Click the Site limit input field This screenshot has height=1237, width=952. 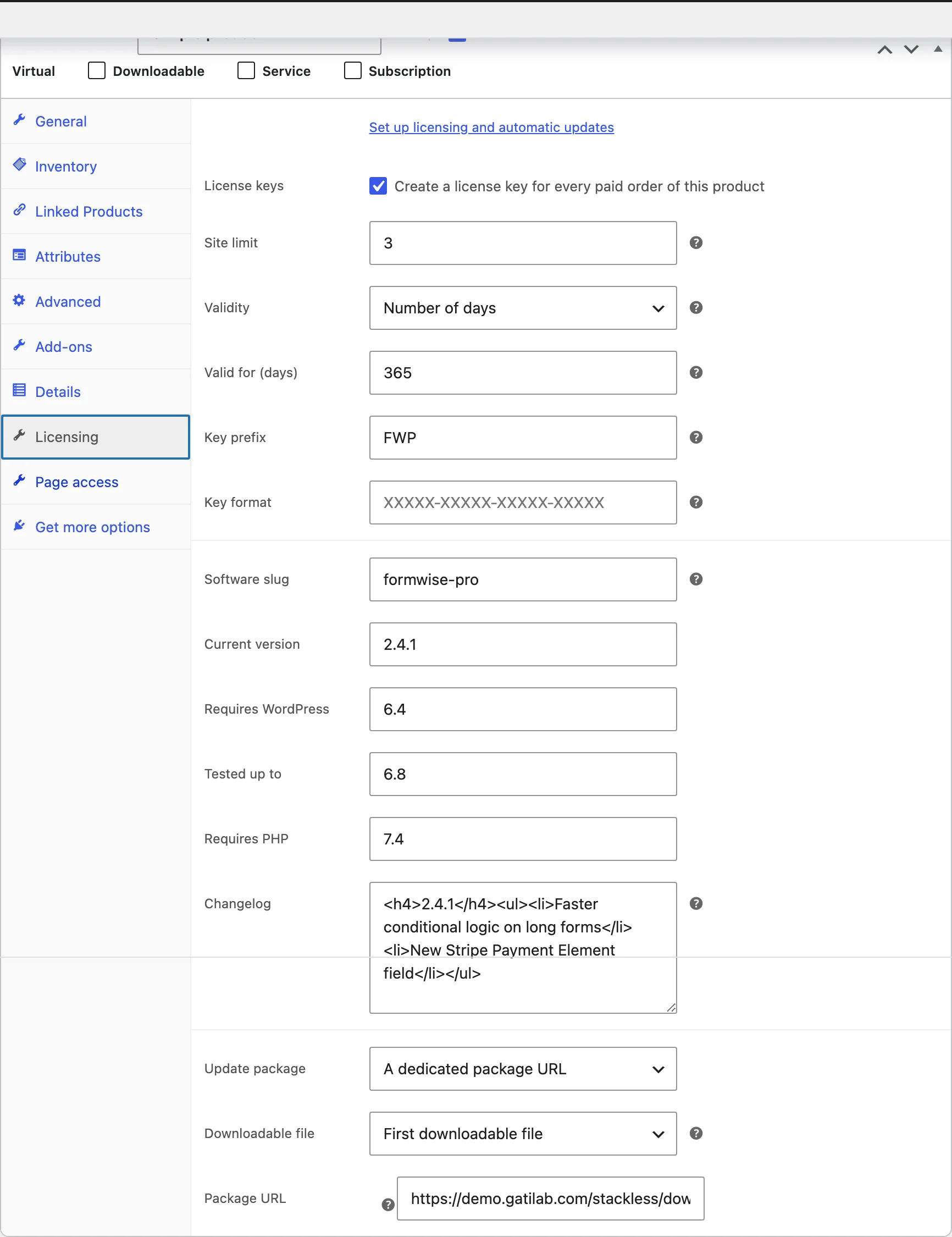[523, 243]
